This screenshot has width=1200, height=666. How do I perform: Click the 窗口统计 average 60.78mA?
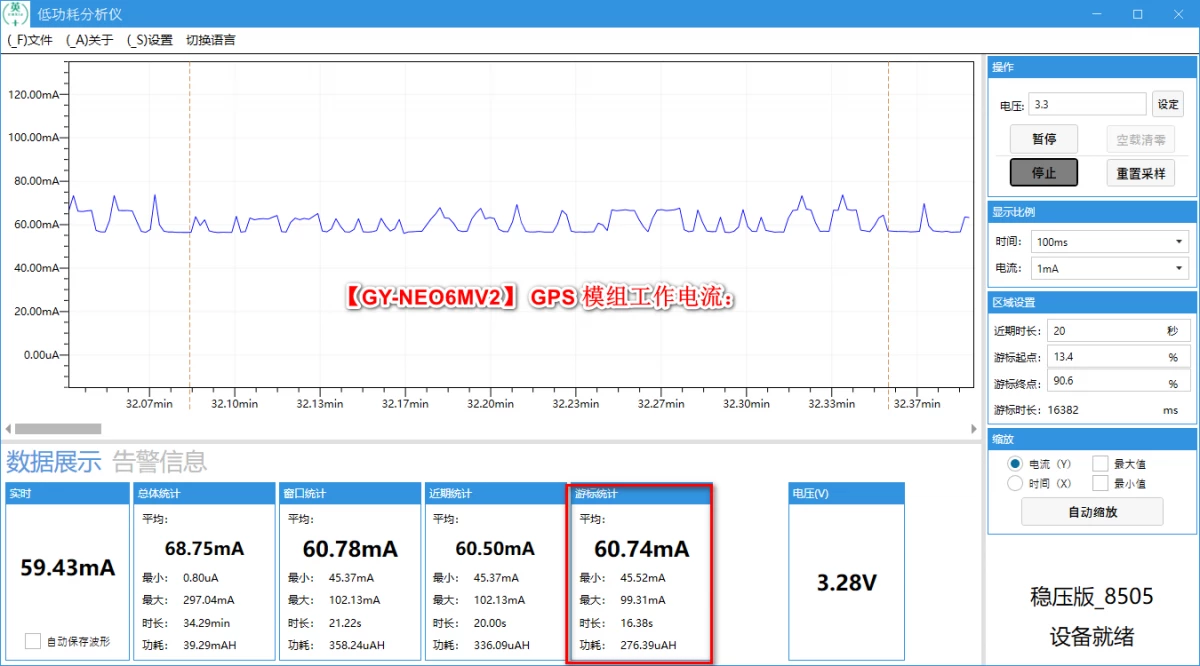pyautogui.click(x=350, y=549)
